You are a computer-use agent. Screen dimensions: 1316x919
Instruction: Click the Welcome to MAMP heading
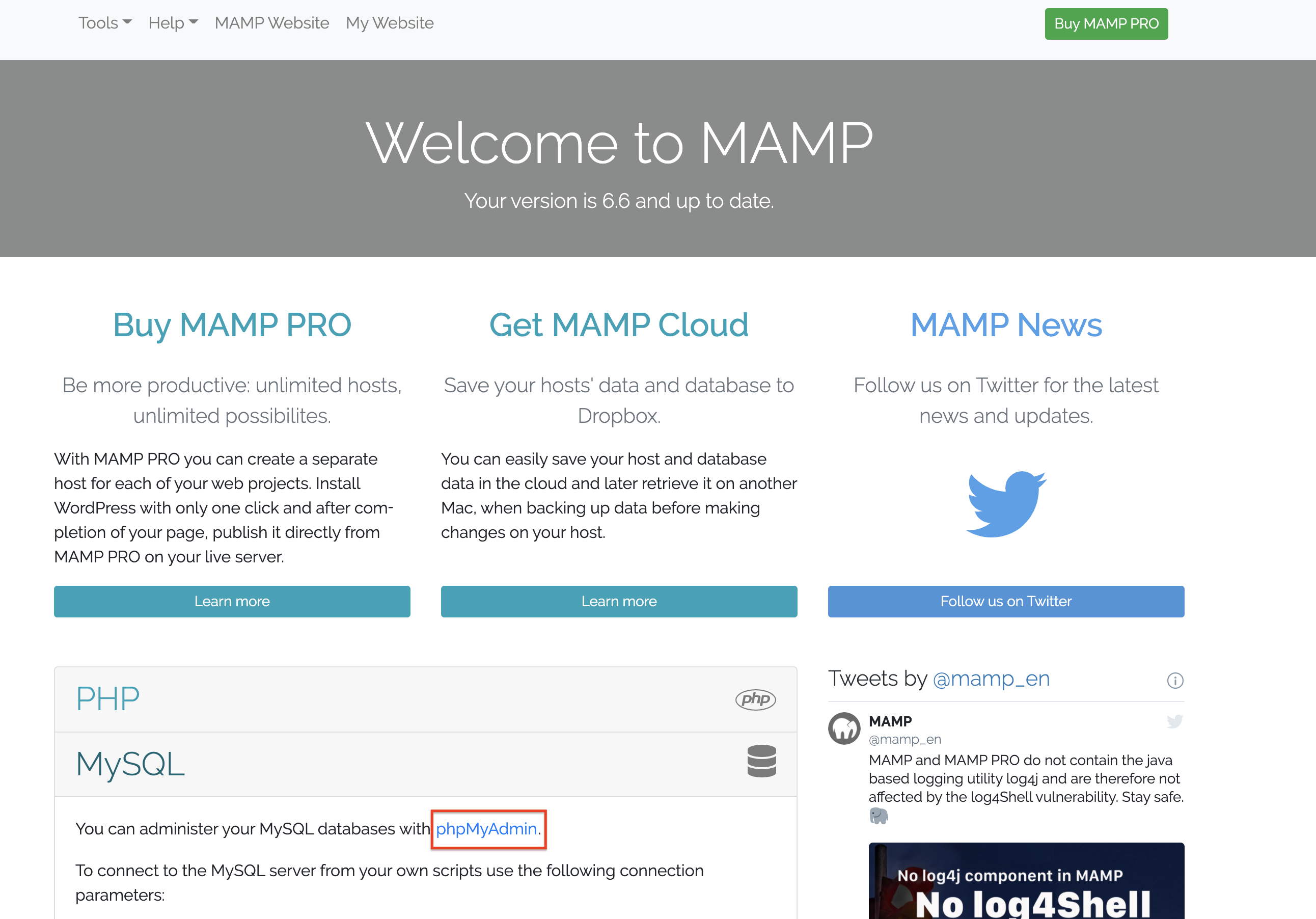[x=619, y=143]
